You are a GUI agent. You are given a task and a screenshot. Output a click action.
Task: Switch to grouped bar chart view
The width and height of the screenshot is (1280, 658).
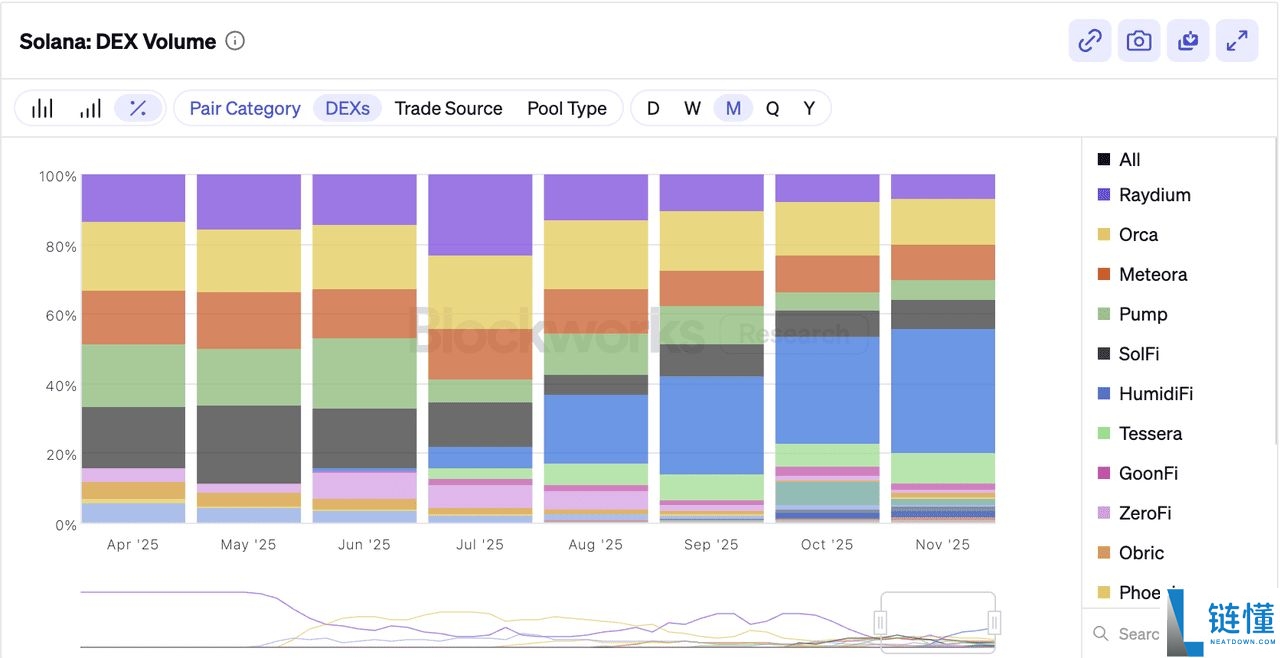pos(42,108)
